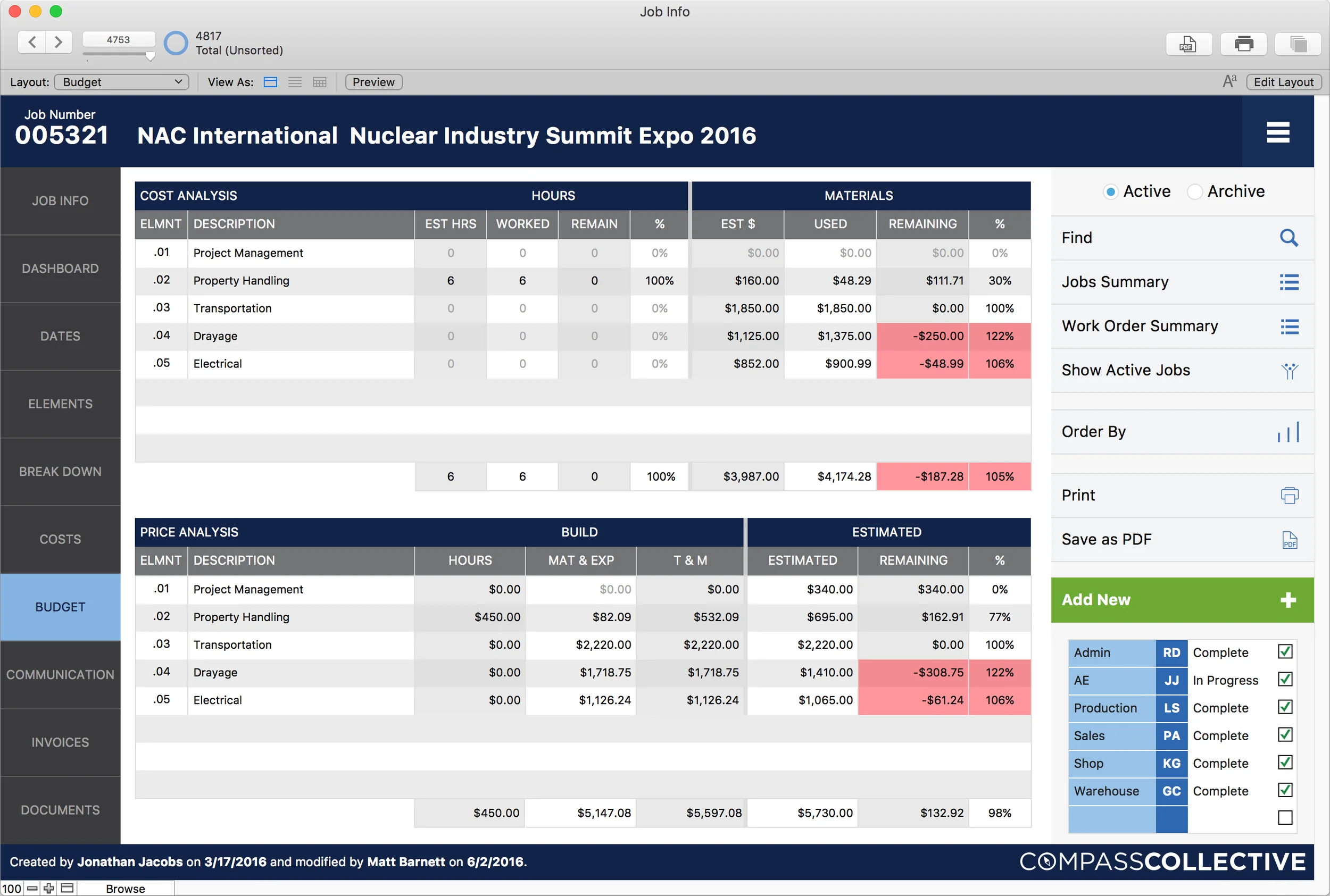Click the back navigation arrow near record slider
The image size is (1330, 896).
(32, 41)
